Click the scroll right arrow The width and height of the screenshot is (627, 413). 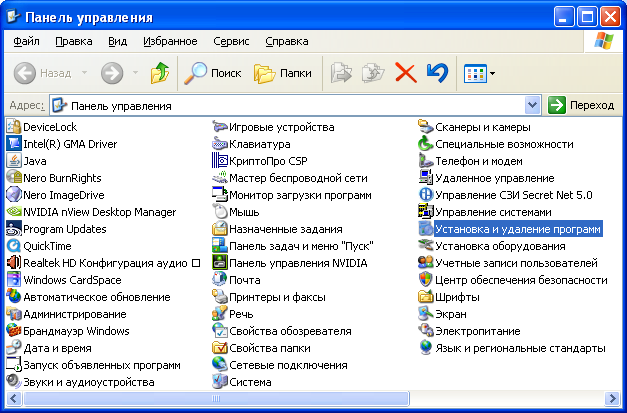613,398
